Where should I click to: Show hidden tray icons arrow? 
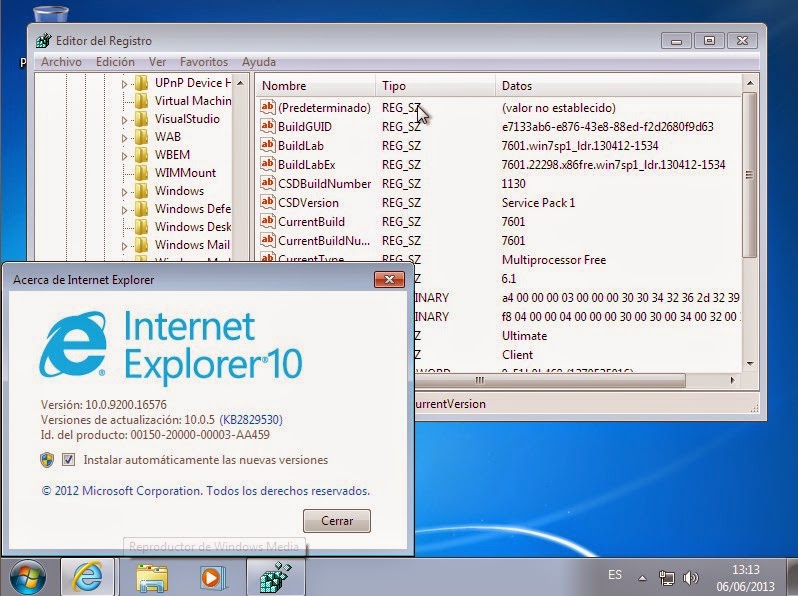tap(642, 578)
